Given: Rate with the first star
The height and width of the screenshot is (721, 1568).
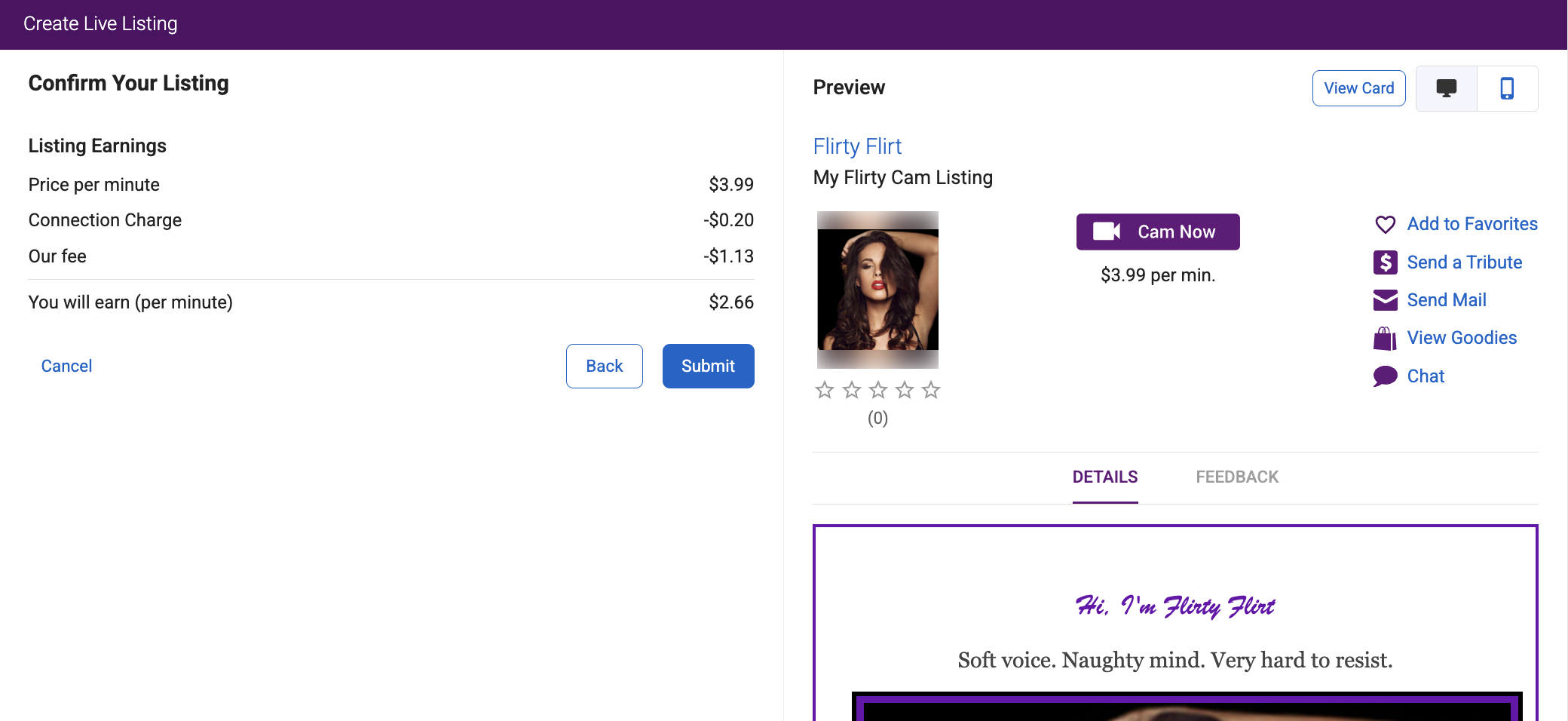Looking at the screenshot, I should [825, 390].
